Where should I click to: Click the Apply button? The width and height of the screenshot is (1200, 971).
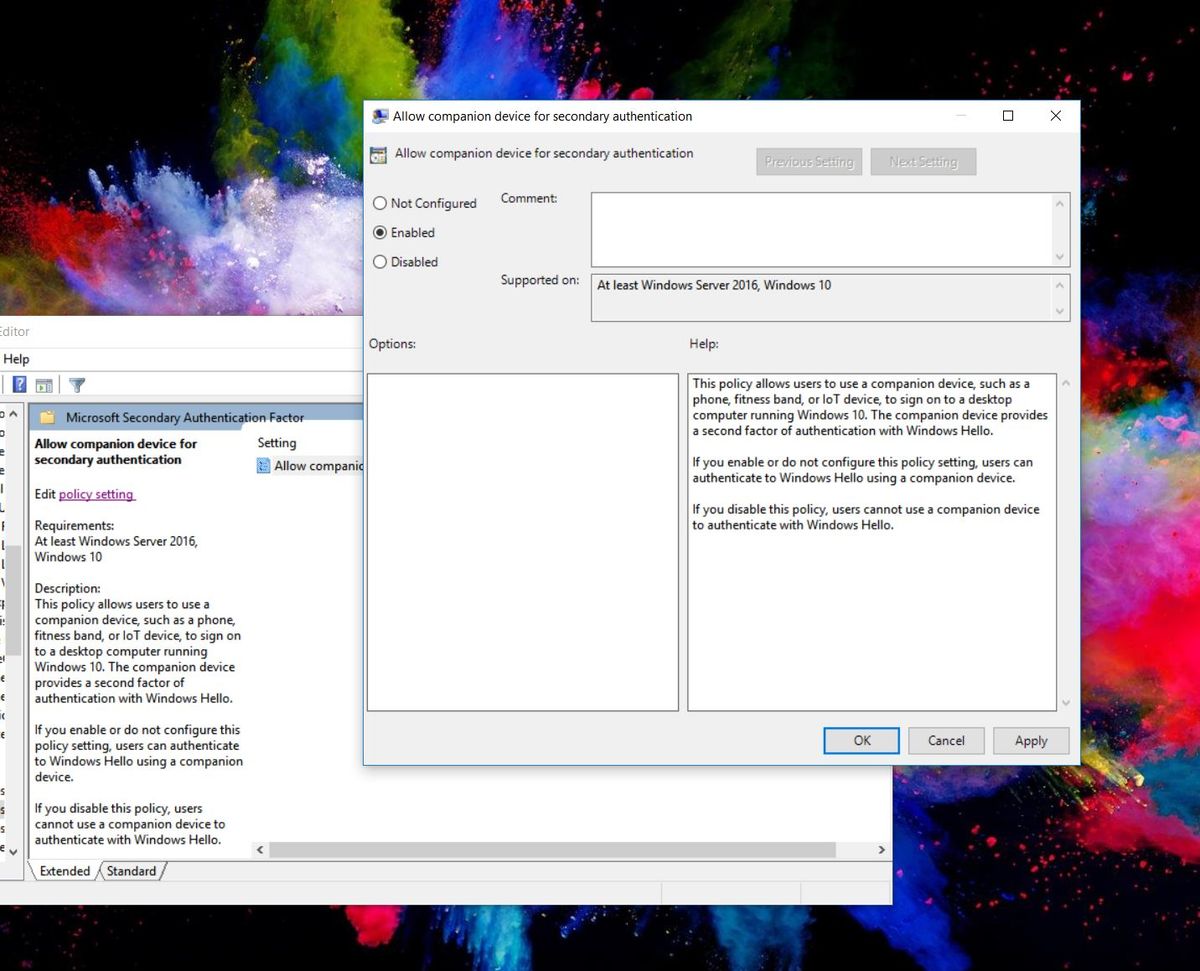point(1031,741)
